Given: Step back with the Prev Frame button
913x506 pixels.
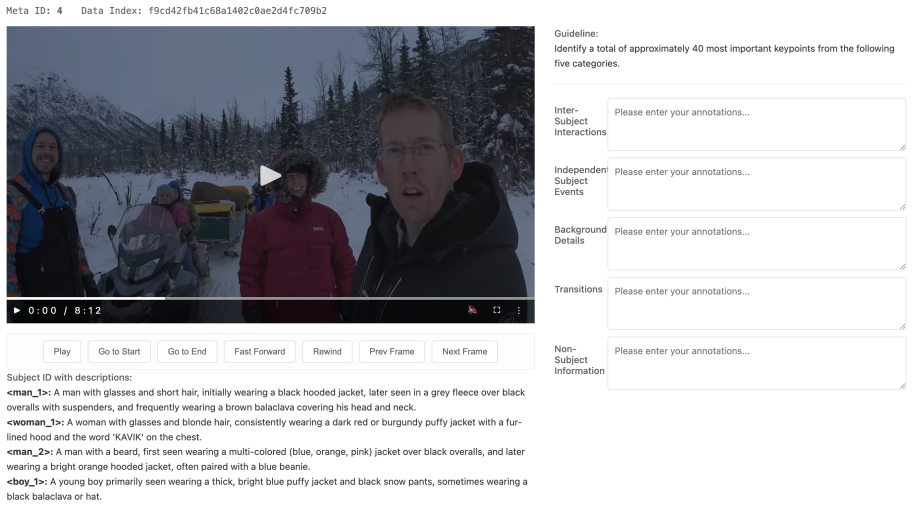Looking at the screenshot, I should [392, 352].
